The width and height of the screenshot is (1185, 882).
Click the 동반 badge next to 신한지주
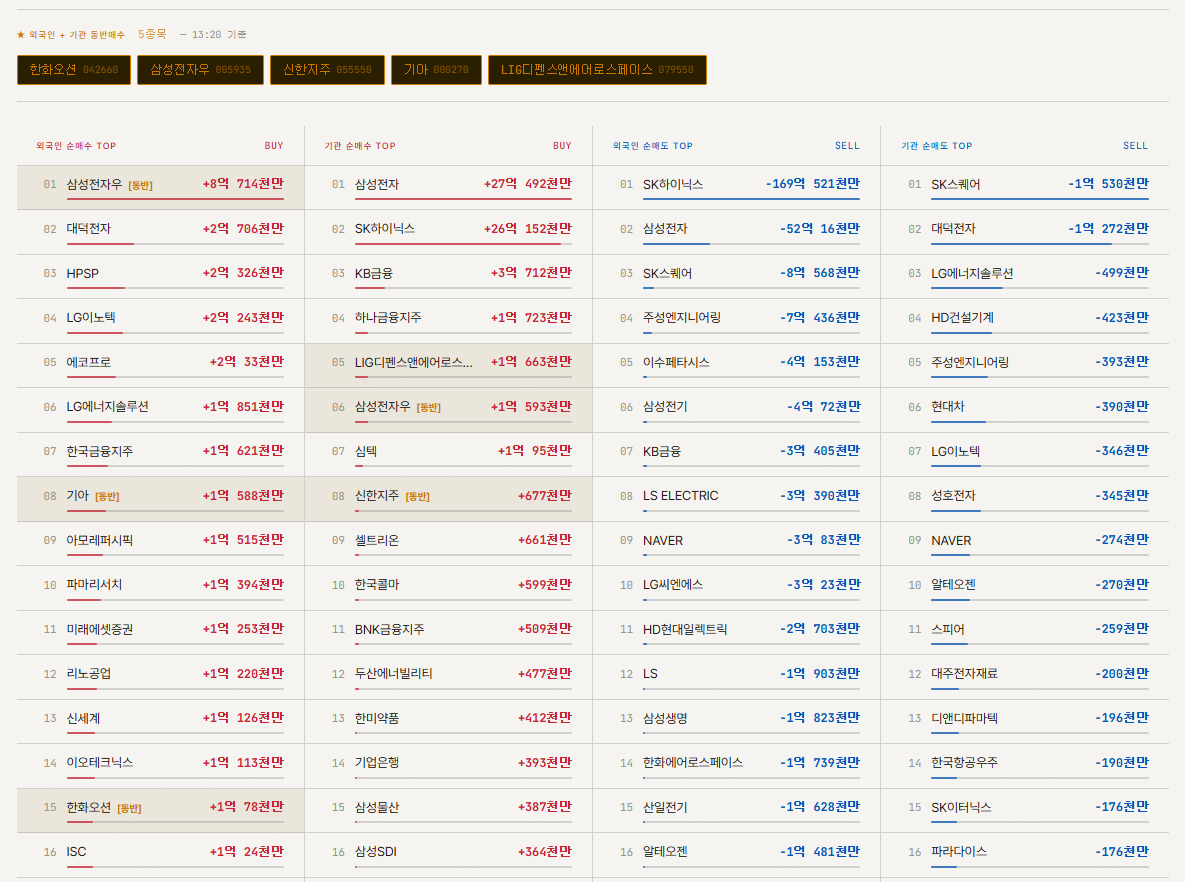pos(417,497)
